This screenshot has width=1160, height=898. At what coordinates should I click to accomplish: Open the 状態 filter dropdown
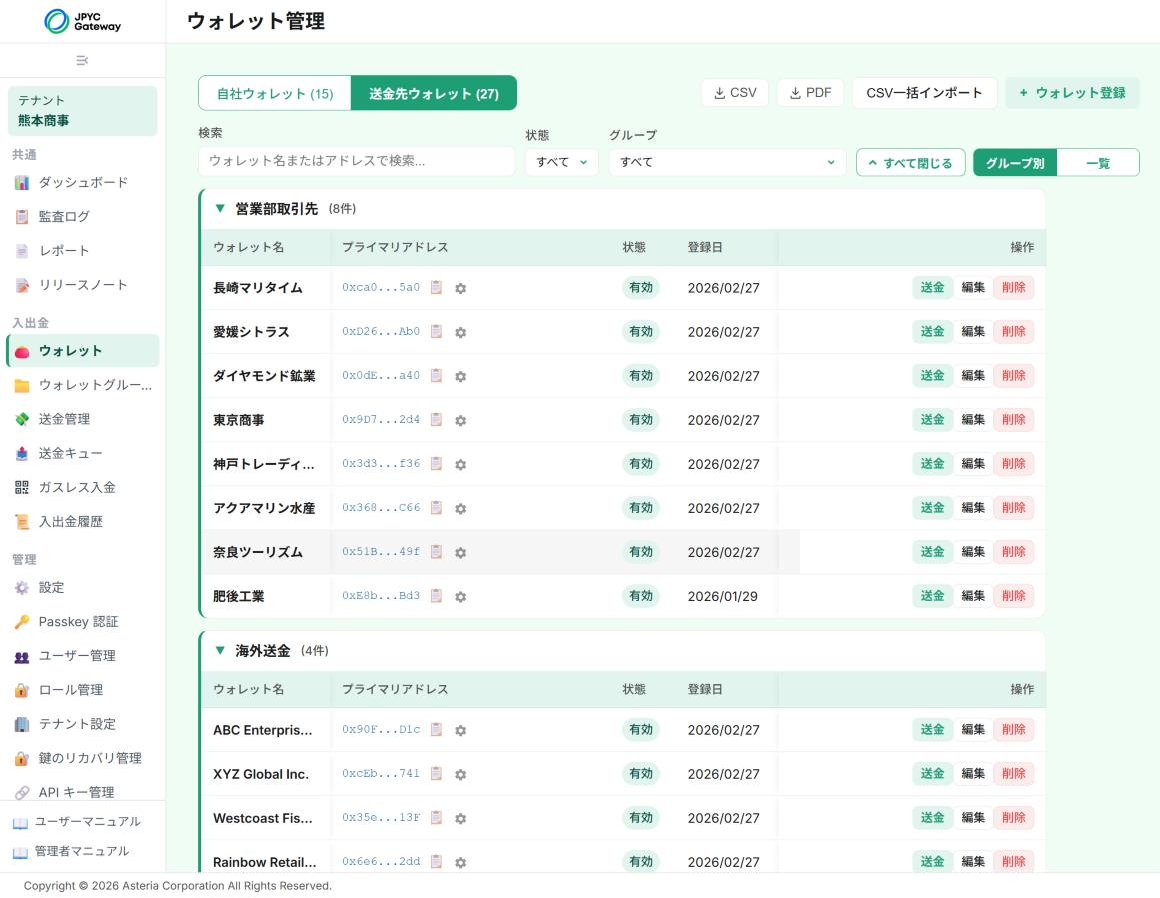(x=562, y=162)
